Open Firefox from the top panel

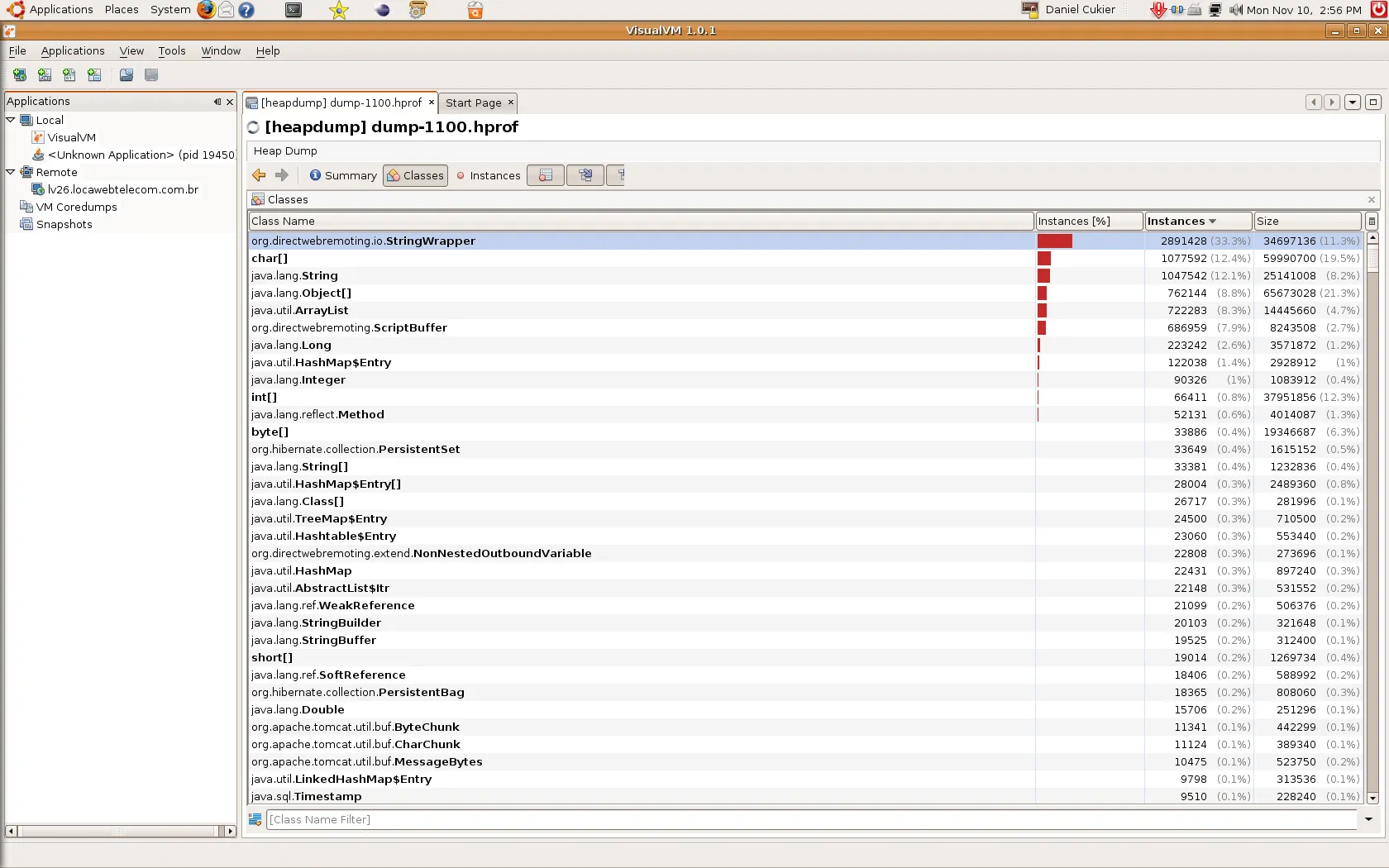coord(206,10)
